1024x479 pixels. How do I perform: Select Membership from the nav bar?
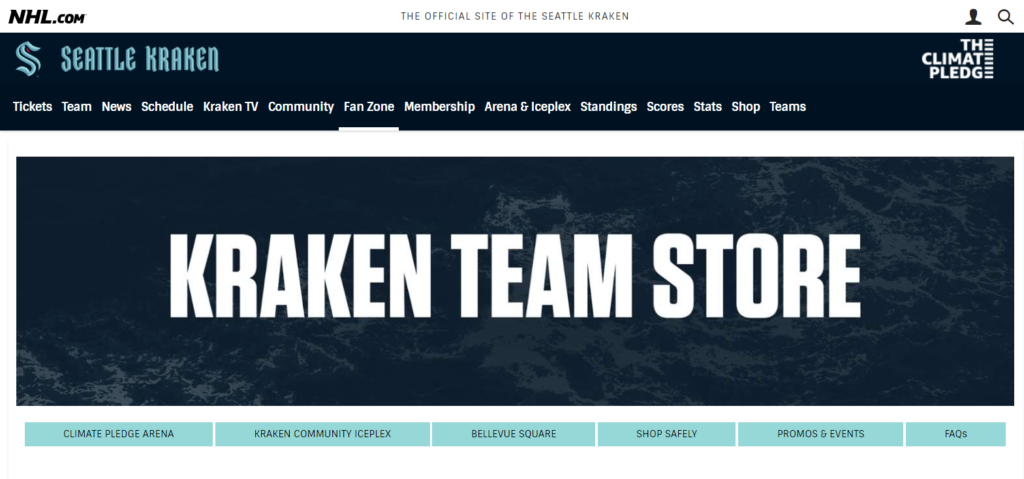point(439,107)
